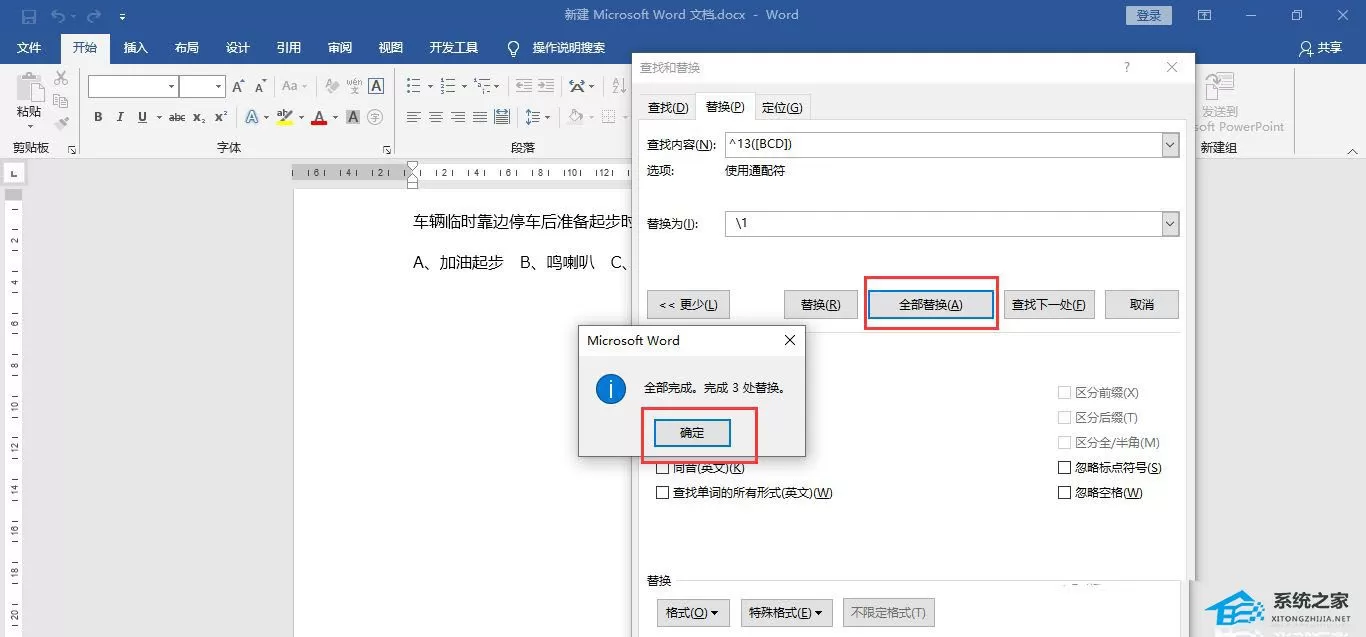
Task: Toggle bold formatting
Action: [98, 117]
